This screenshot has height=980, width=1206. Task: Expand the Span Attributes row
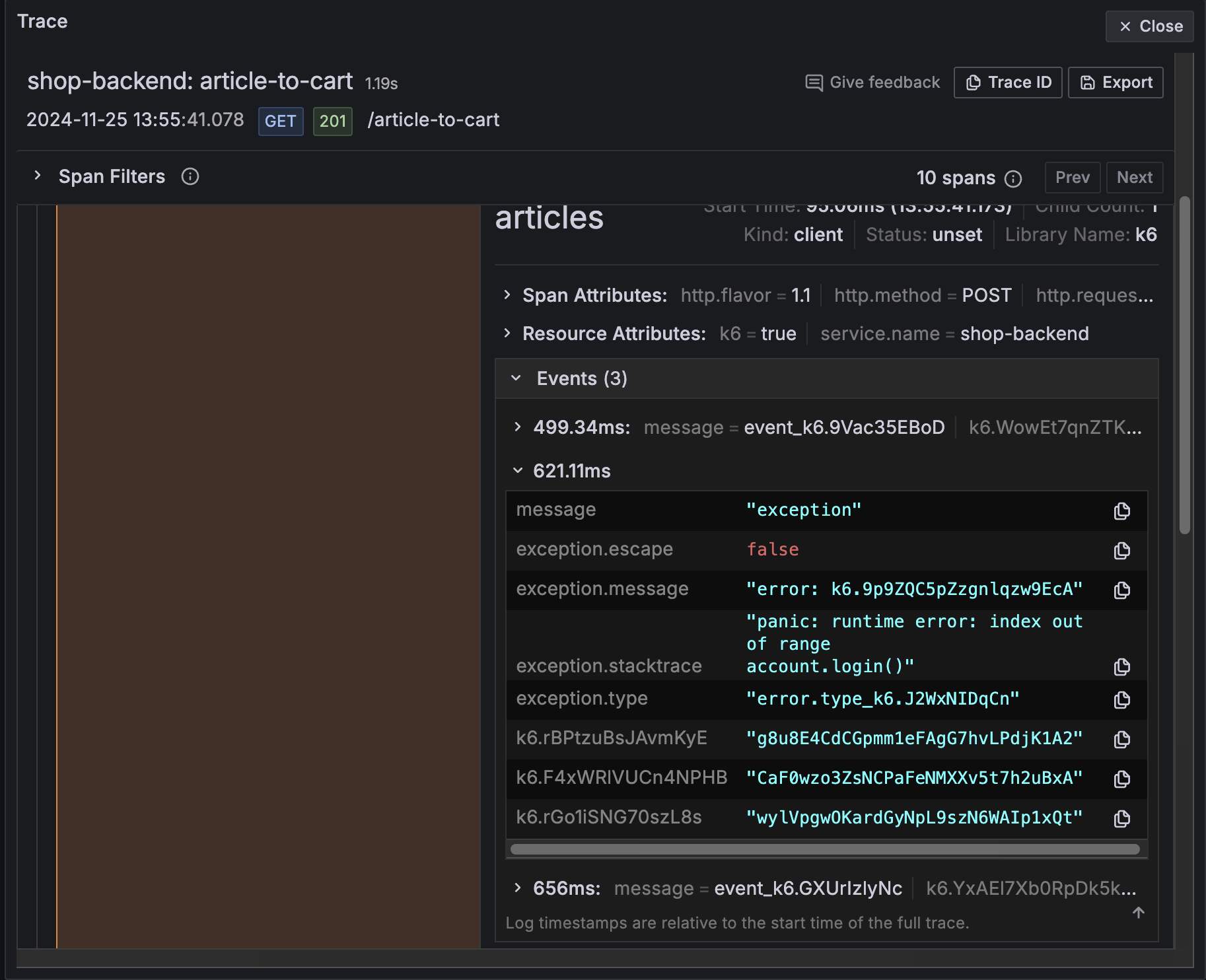[507, 295]
